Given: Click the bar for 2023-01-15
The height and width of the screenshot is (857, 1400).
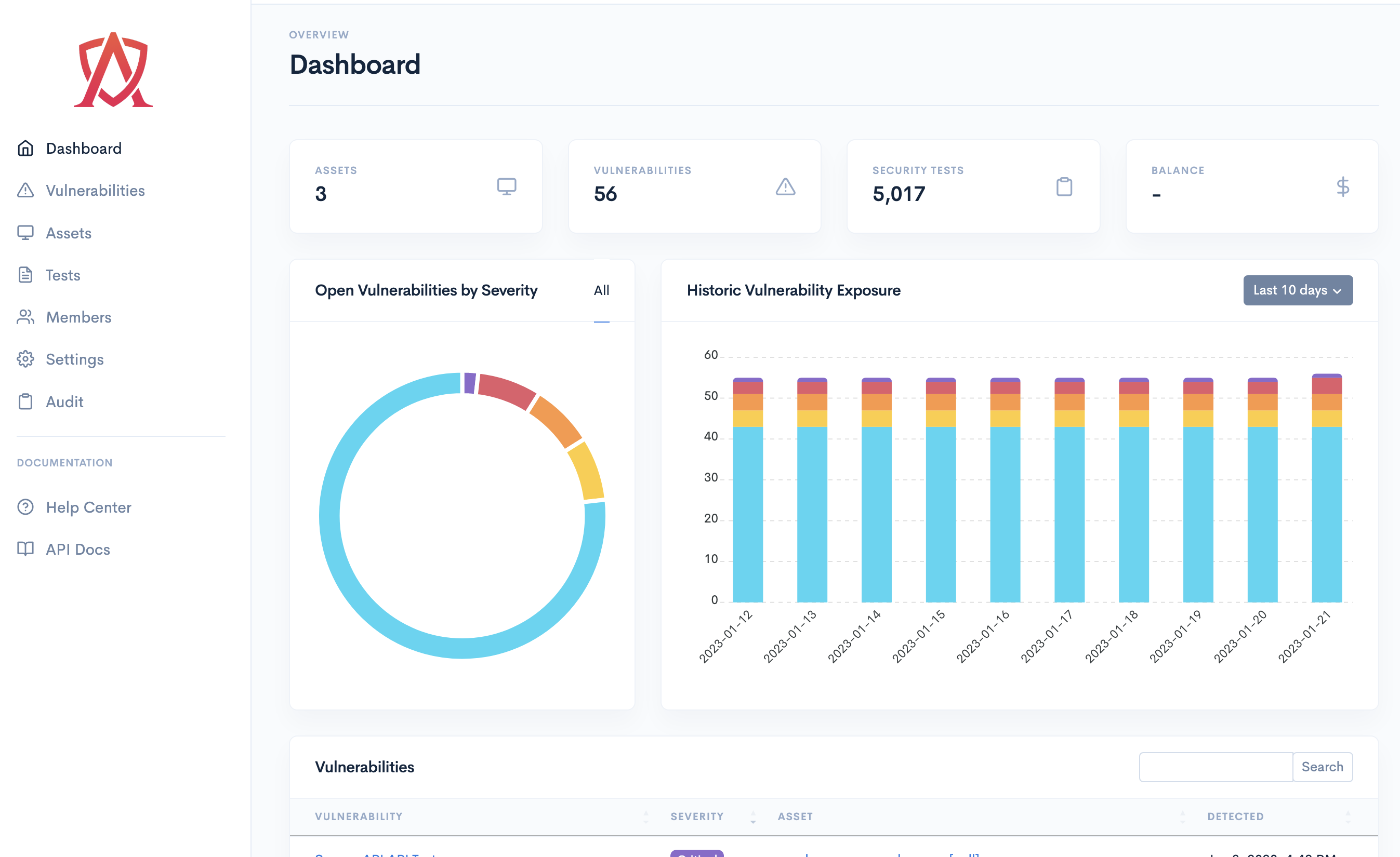Looking at the screenshot, I should [940, 490].
